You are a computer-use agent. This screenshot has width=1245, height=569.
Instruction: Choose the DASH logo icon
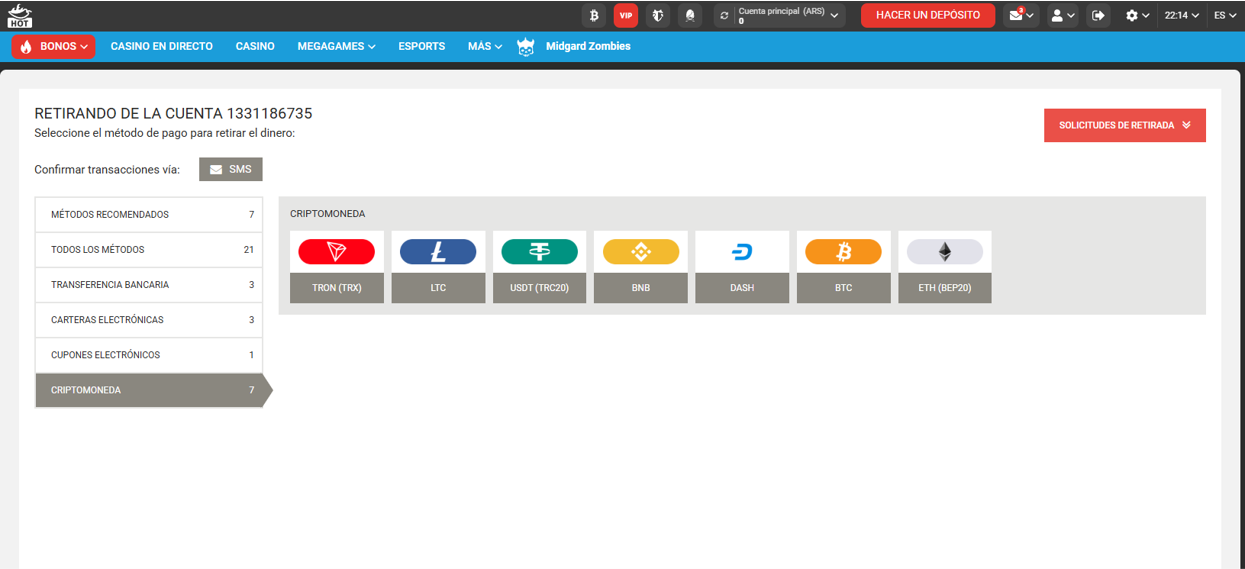point(742,252)
